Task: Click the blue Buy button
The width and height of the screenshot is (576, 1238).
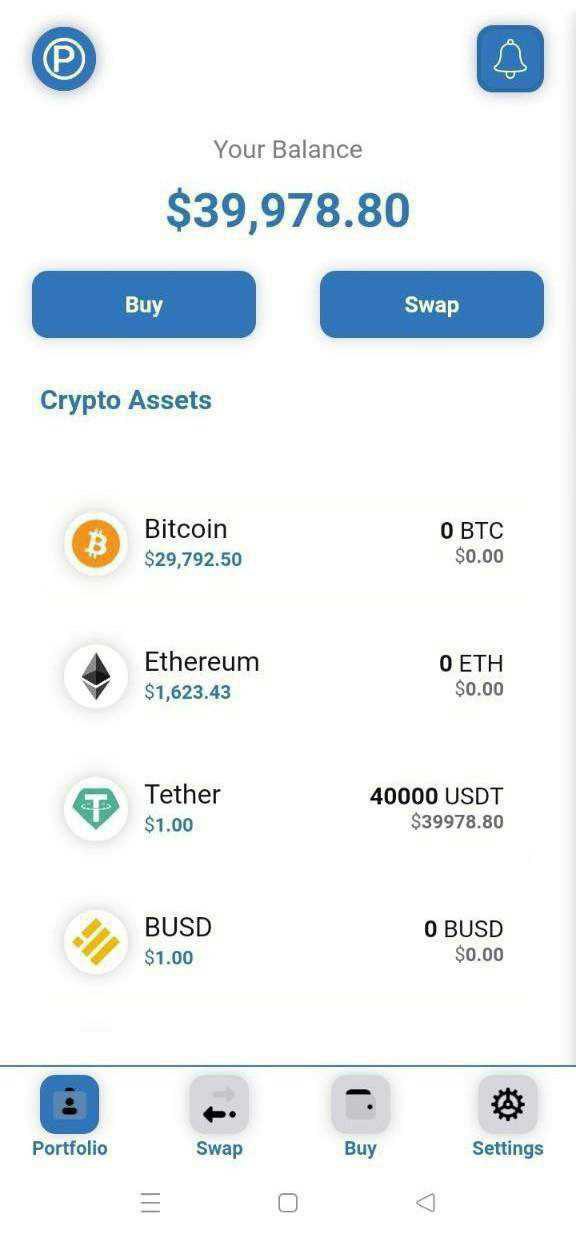Action: tap(144, 304)
